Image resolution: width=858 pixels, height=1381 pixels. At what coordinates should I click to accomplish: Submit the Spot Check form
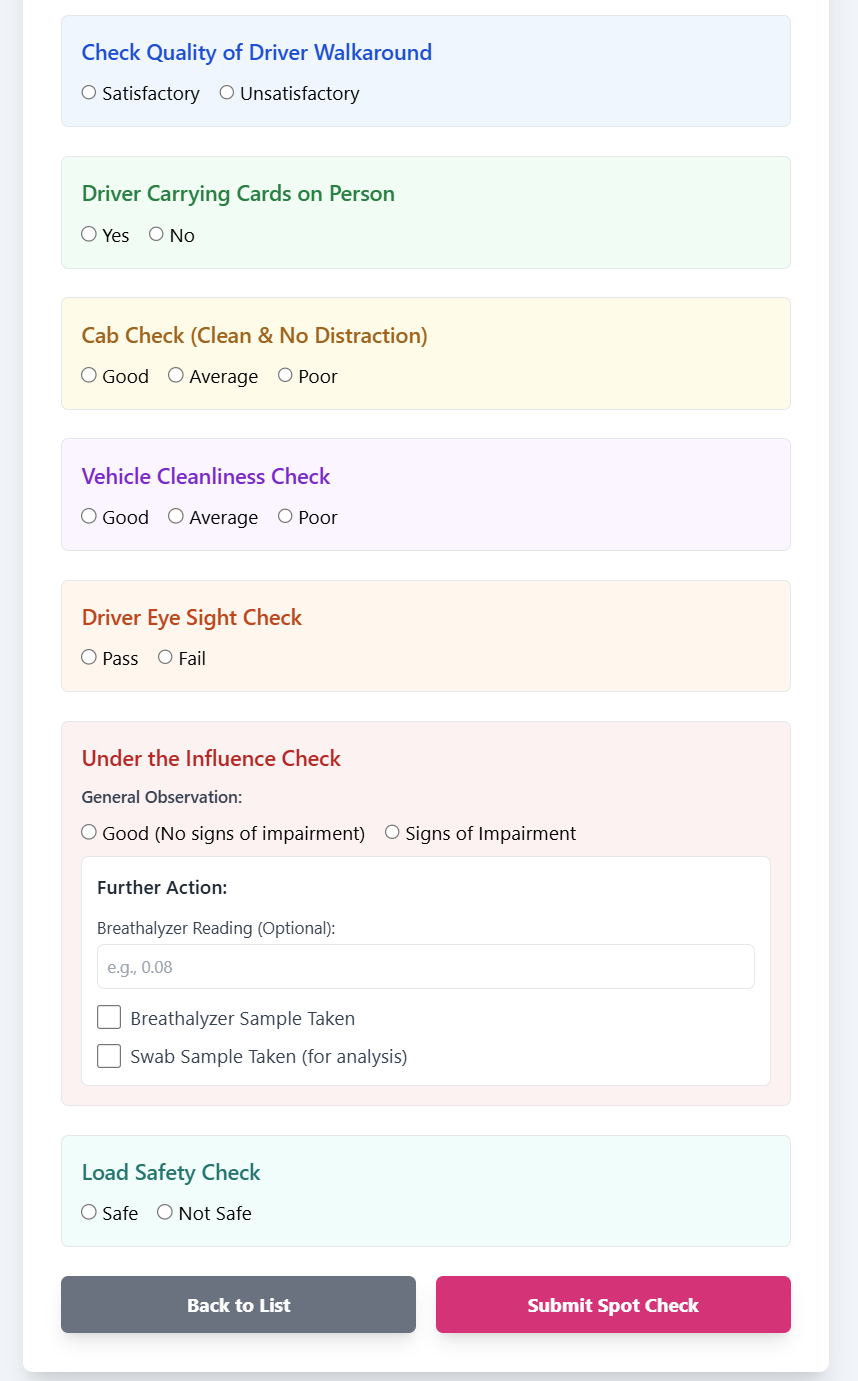click(612, 1304)
